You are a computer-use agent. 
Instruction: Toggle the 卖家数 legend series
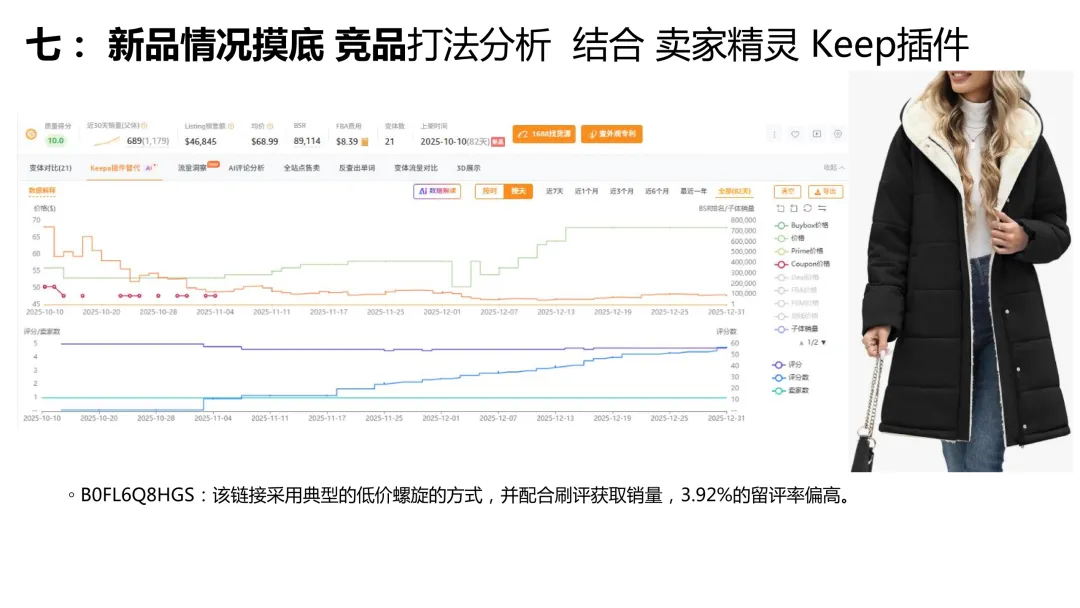point(791,390)
